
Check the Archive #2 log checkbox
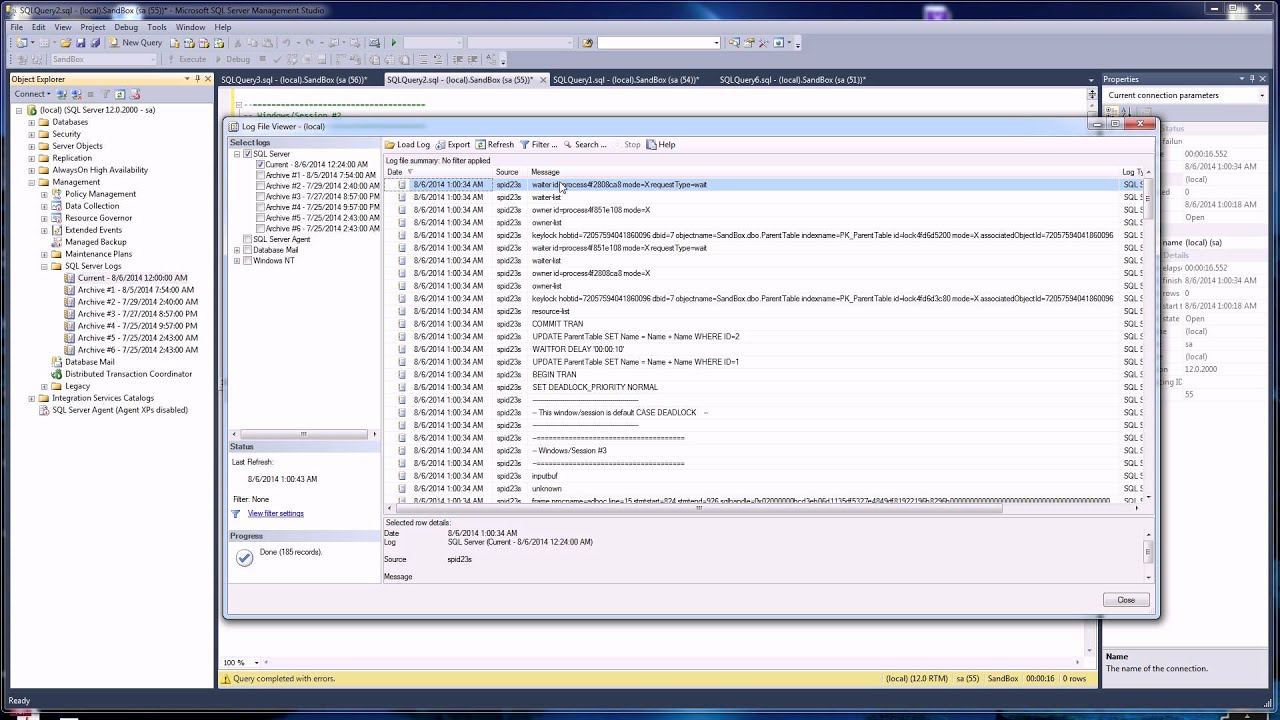click(x=260, y=186)
